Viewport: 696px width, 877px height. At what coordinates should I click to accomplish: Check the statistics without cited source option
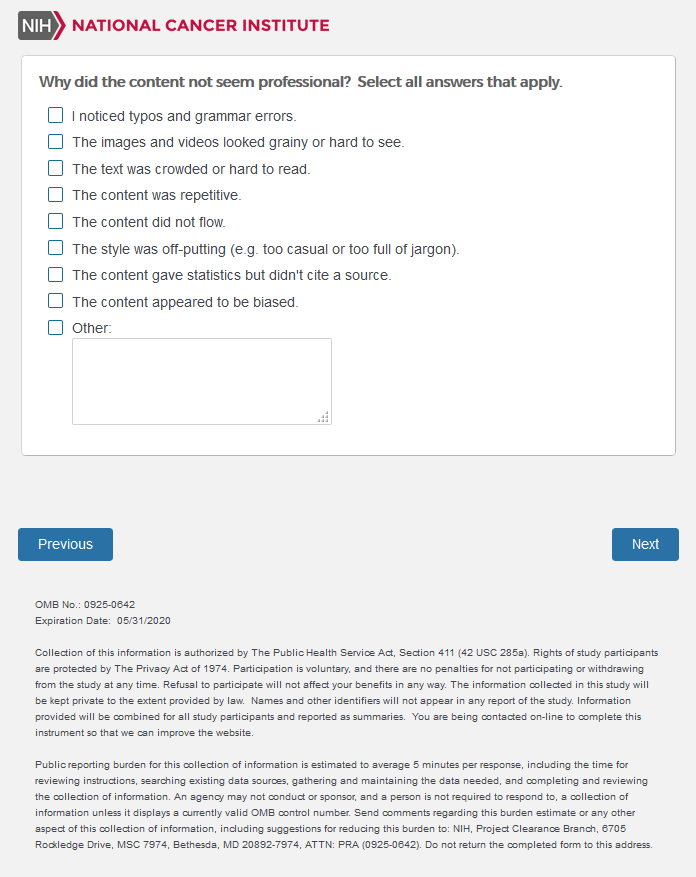point(56,275)
